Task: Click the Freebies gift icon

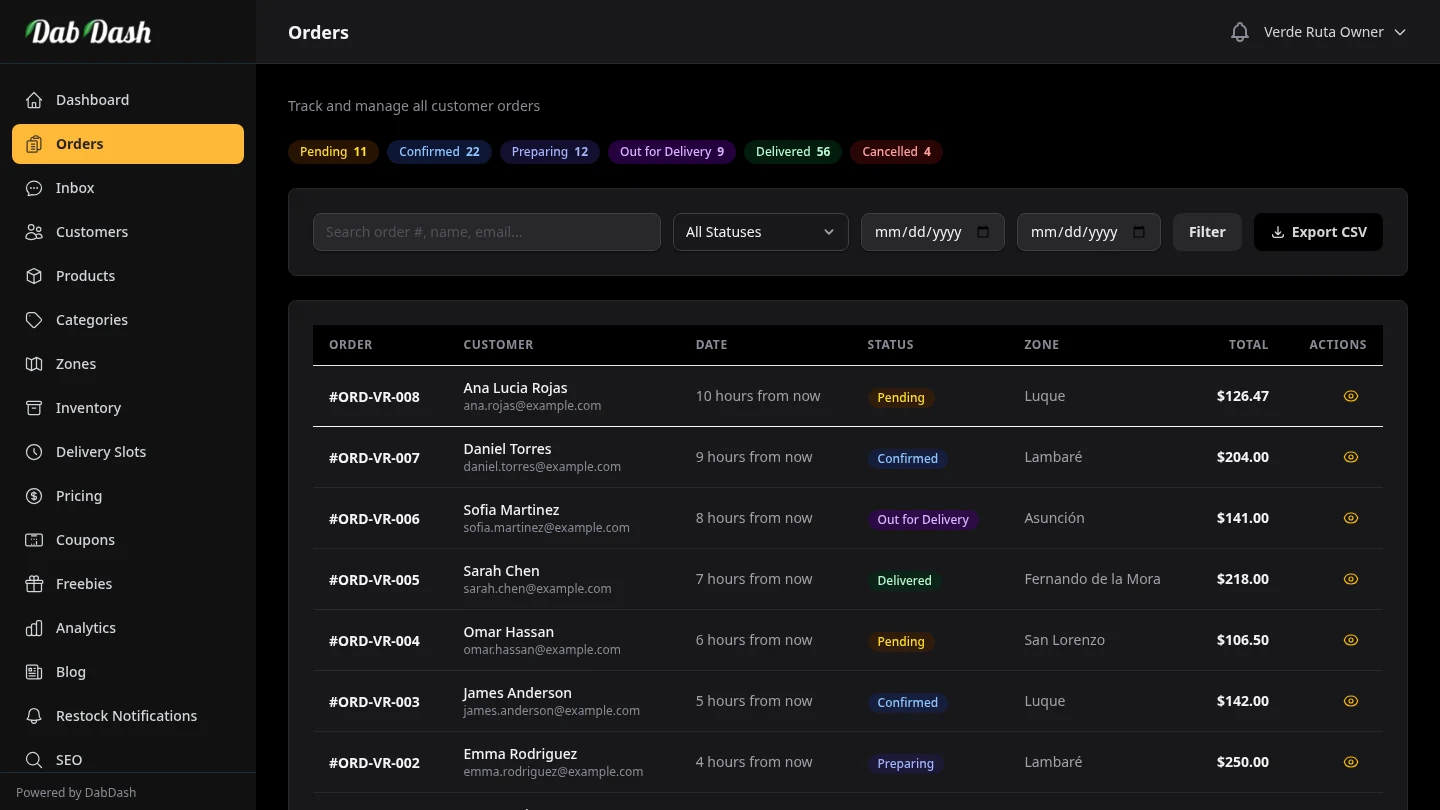Action: (34, 584)
